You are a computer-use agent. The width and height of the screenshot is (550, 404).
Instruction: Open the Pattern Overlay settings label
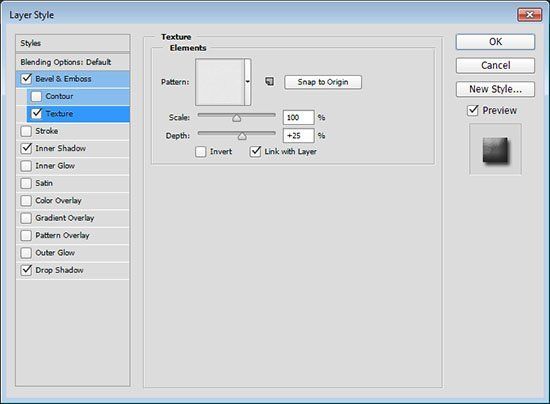tap(62, 235)
